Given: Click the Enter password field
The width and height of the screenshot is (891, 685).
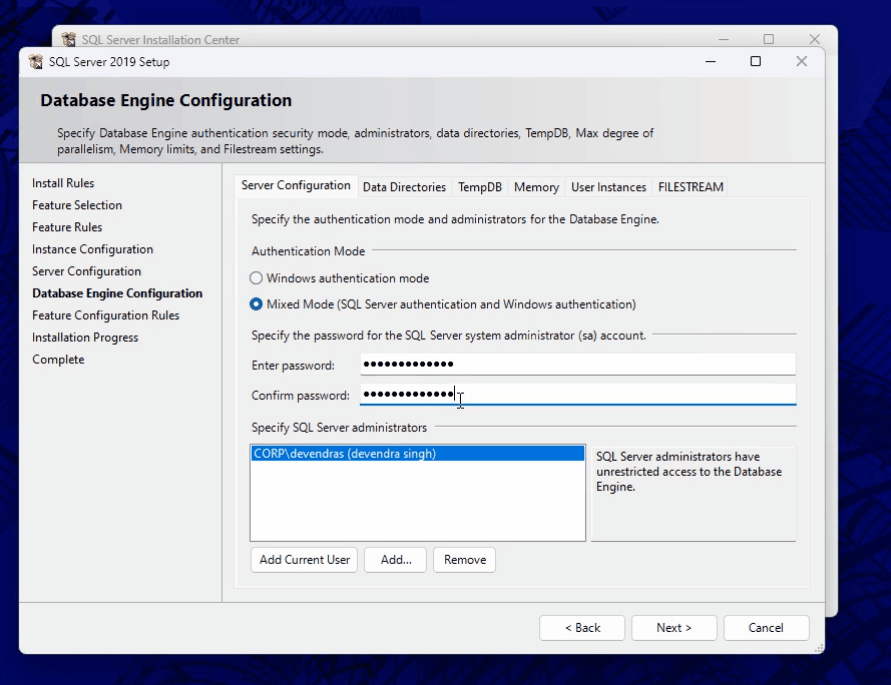Looking at the screenshot, I should 577,365.
